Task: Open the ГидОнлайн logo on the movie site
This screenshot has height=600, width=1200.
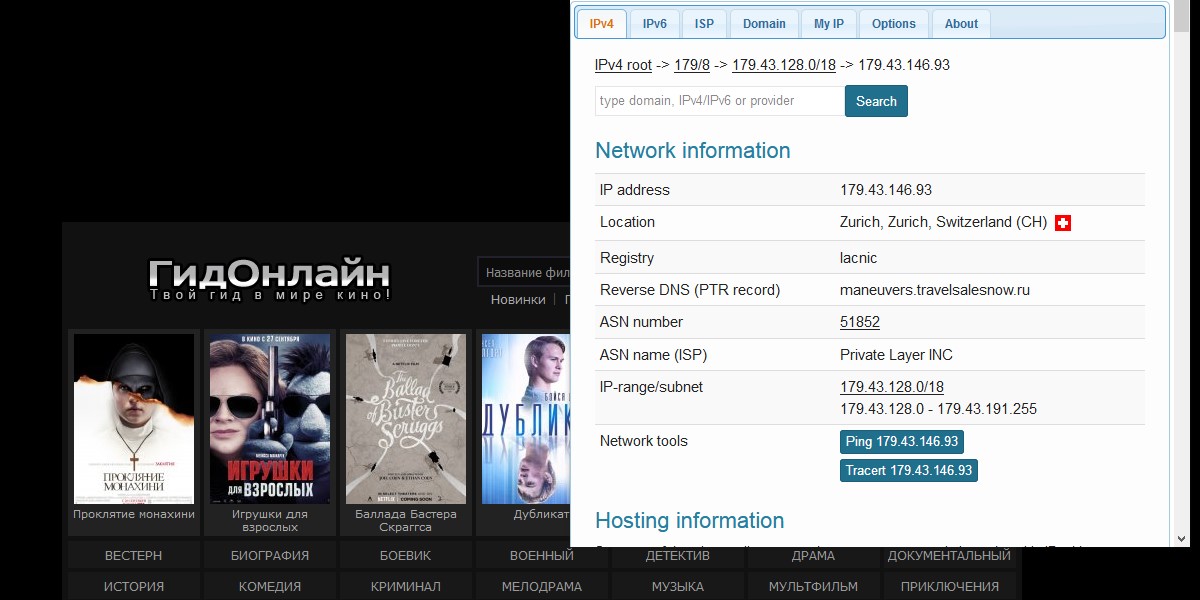Action: coord(269,279)
